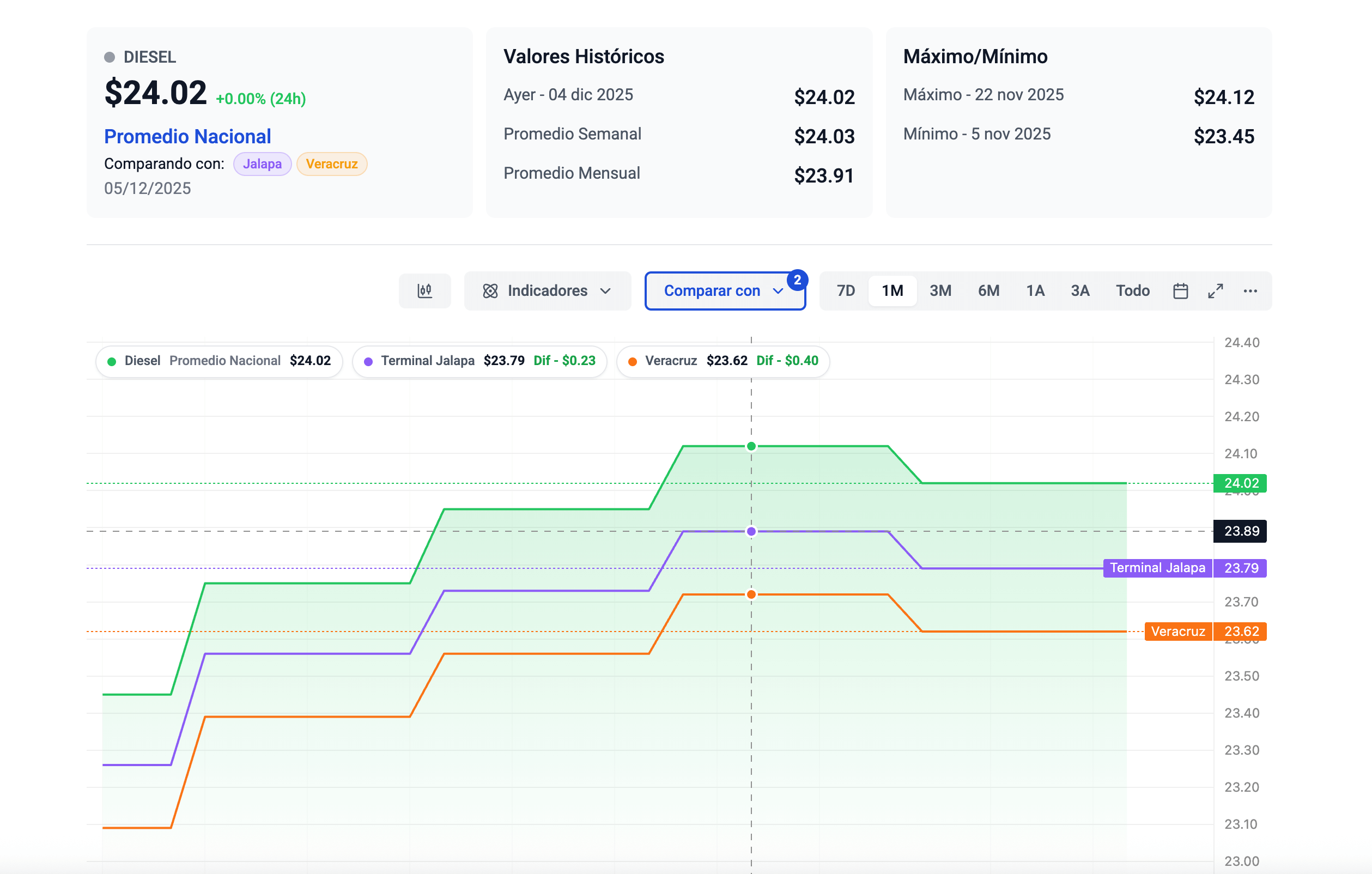Click the Indicadores atom icon

(490, 291)
